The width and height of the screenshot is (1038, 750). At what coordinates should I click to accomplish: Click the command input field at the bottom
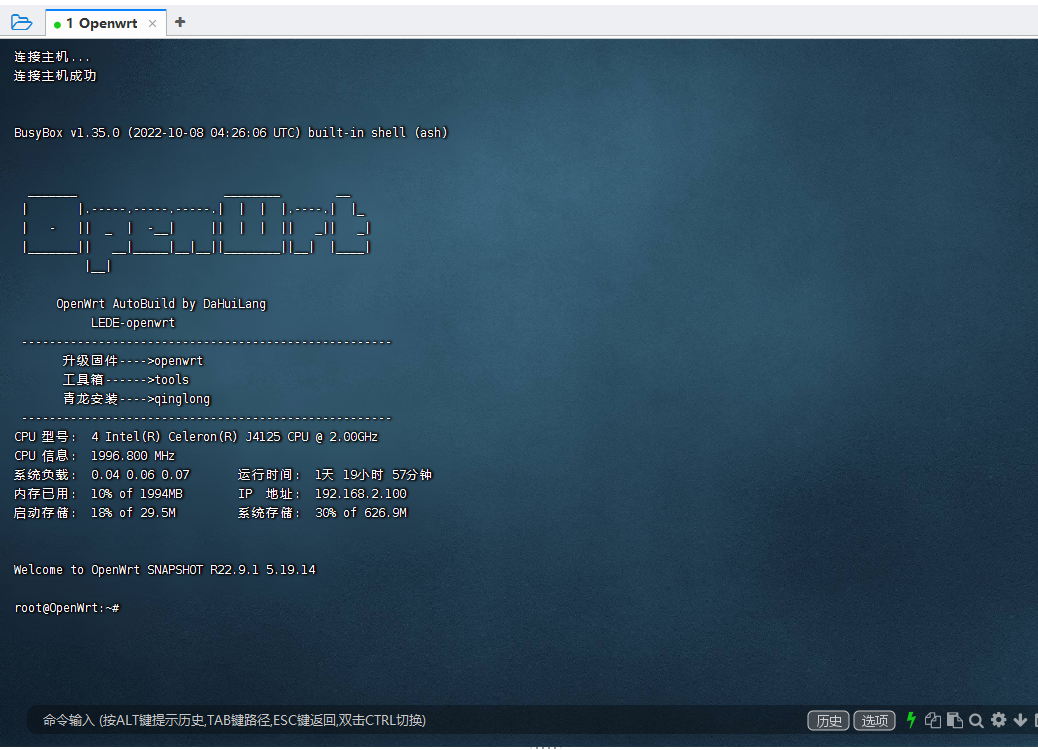400,720
